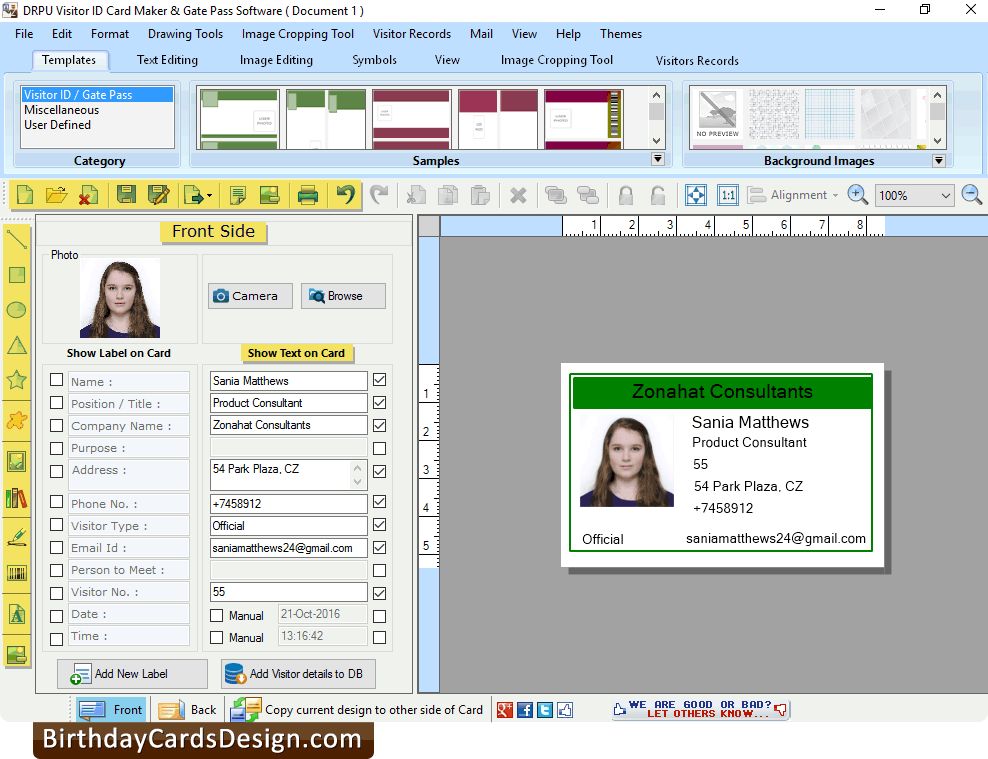Uncheck show text for Company Name
The image size is (988, 759).
tap(379, 426)
